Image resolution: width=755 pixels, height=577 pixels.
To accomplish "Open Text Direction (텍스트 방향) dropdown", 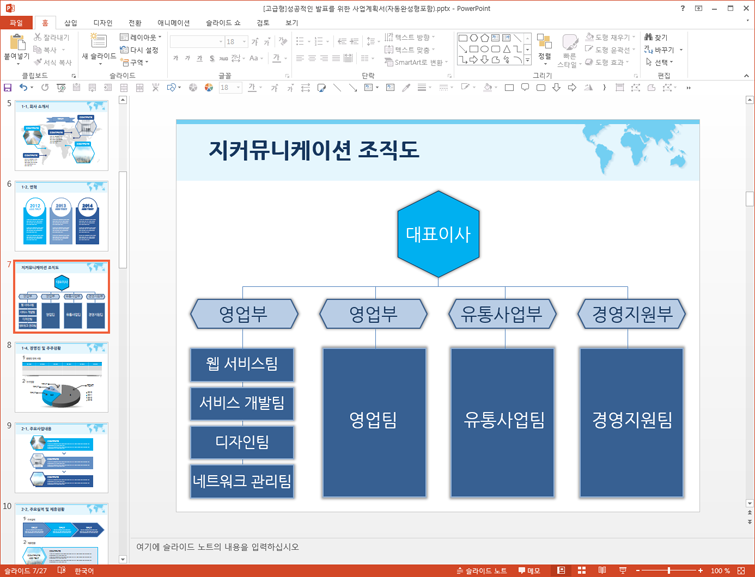I will click(410, 37).
